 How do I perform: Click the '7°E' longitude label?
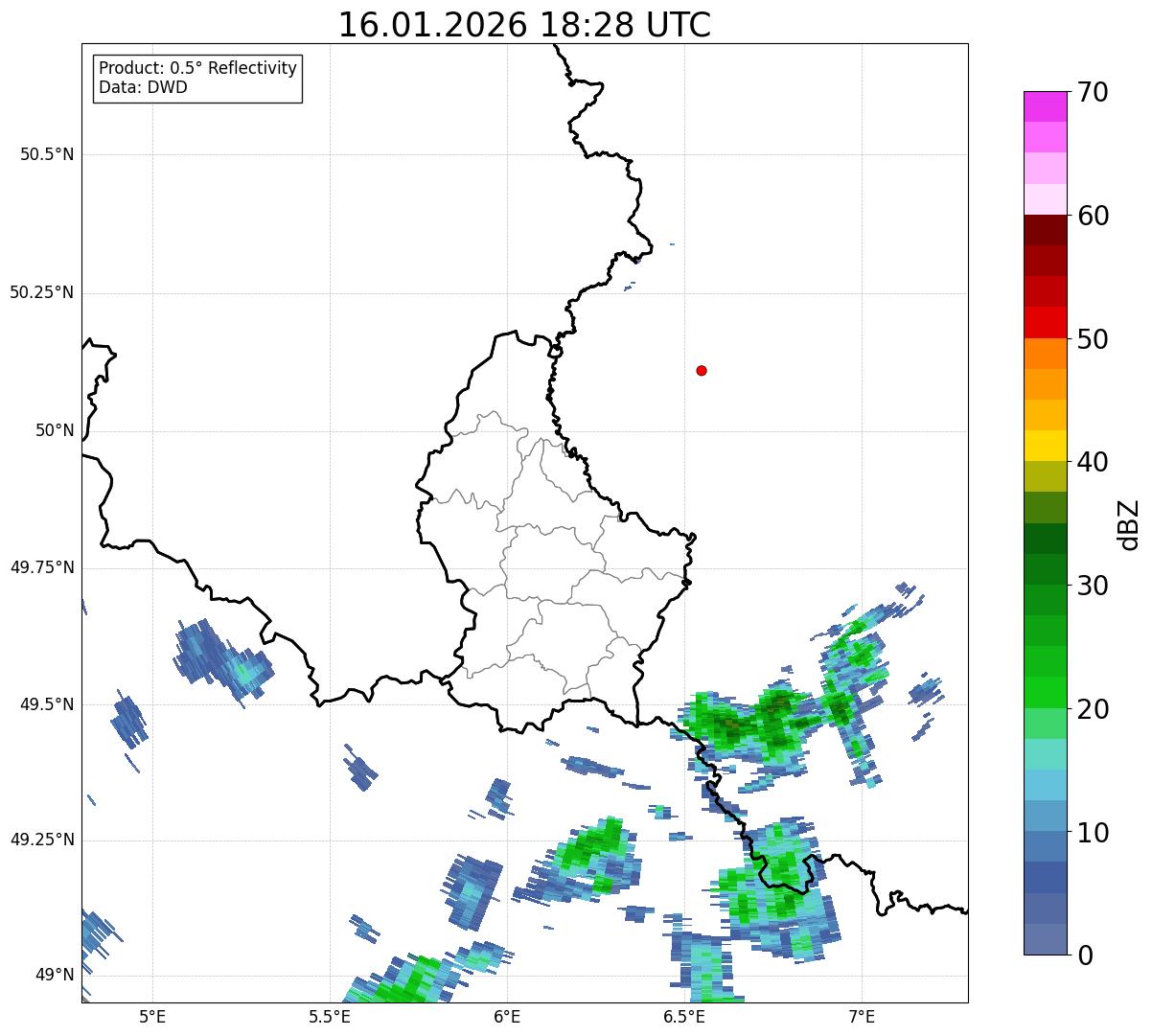(862, 1016)
